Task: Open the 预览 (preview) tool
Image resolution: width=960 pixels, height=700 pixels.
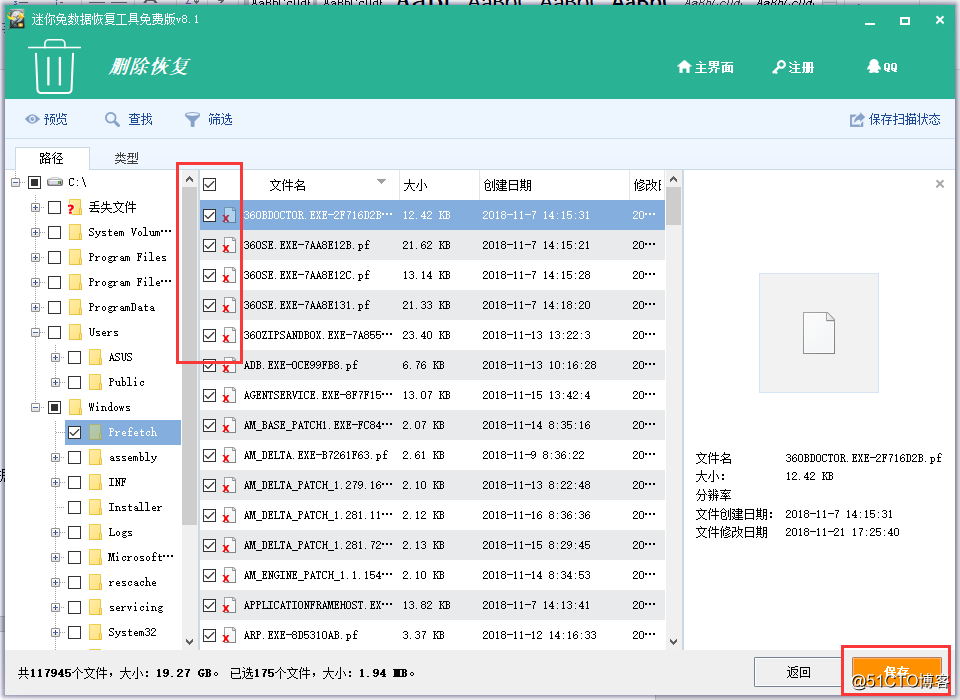Action: pyautogui.click(x=46, y=118)
